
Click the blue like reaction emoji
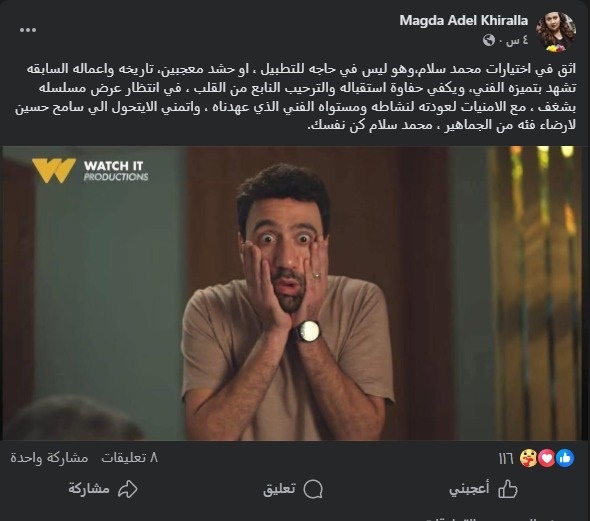coord(565,458)
